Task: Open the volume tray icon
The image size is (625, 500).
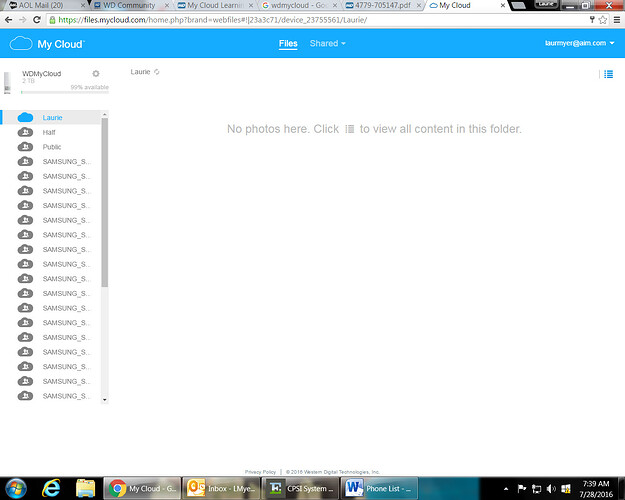Action: (551, 488)
